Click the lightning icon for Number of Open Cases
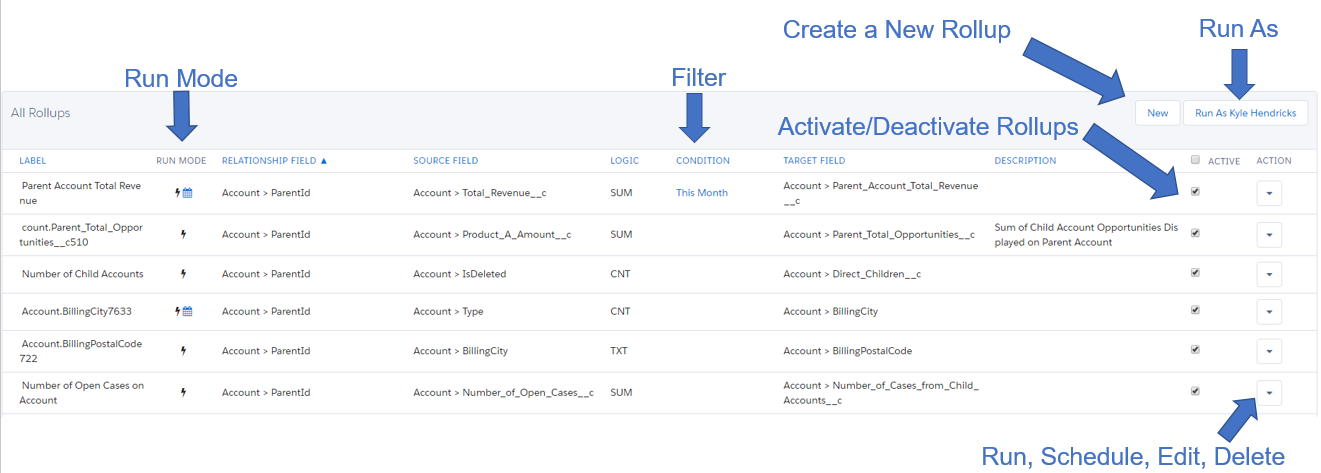 click(183, 392)
